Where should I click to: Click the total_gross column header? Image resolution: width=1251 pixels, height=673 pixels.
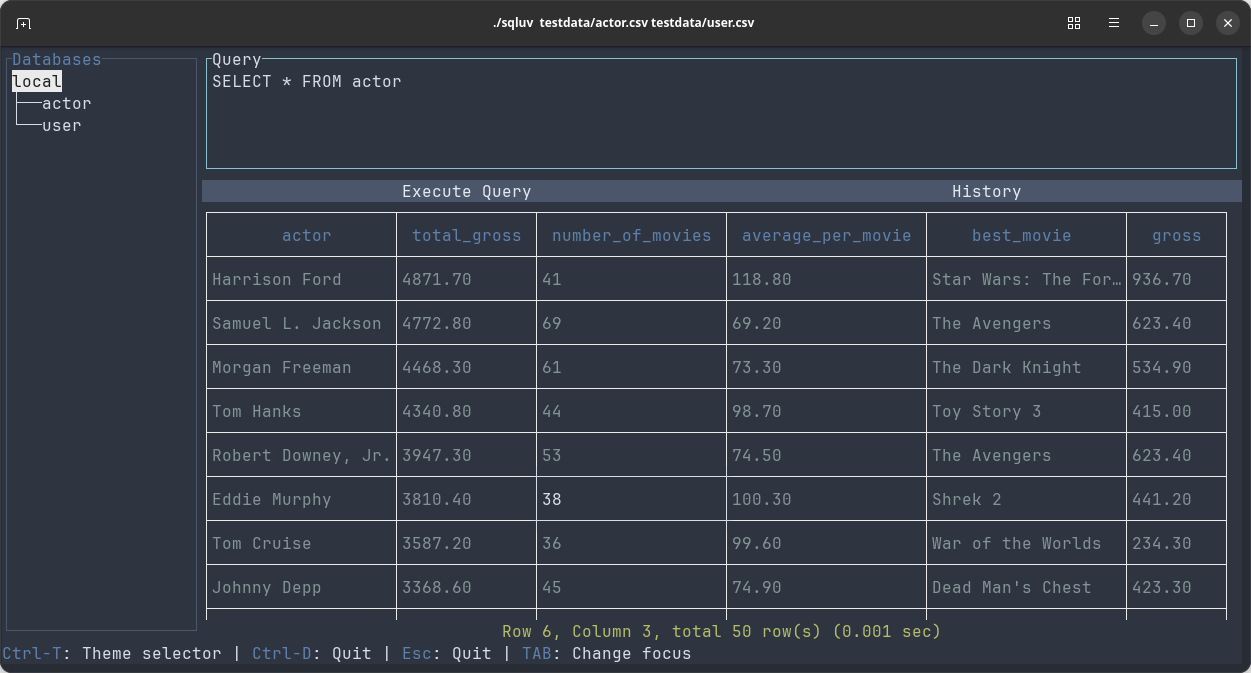[467, 236]
